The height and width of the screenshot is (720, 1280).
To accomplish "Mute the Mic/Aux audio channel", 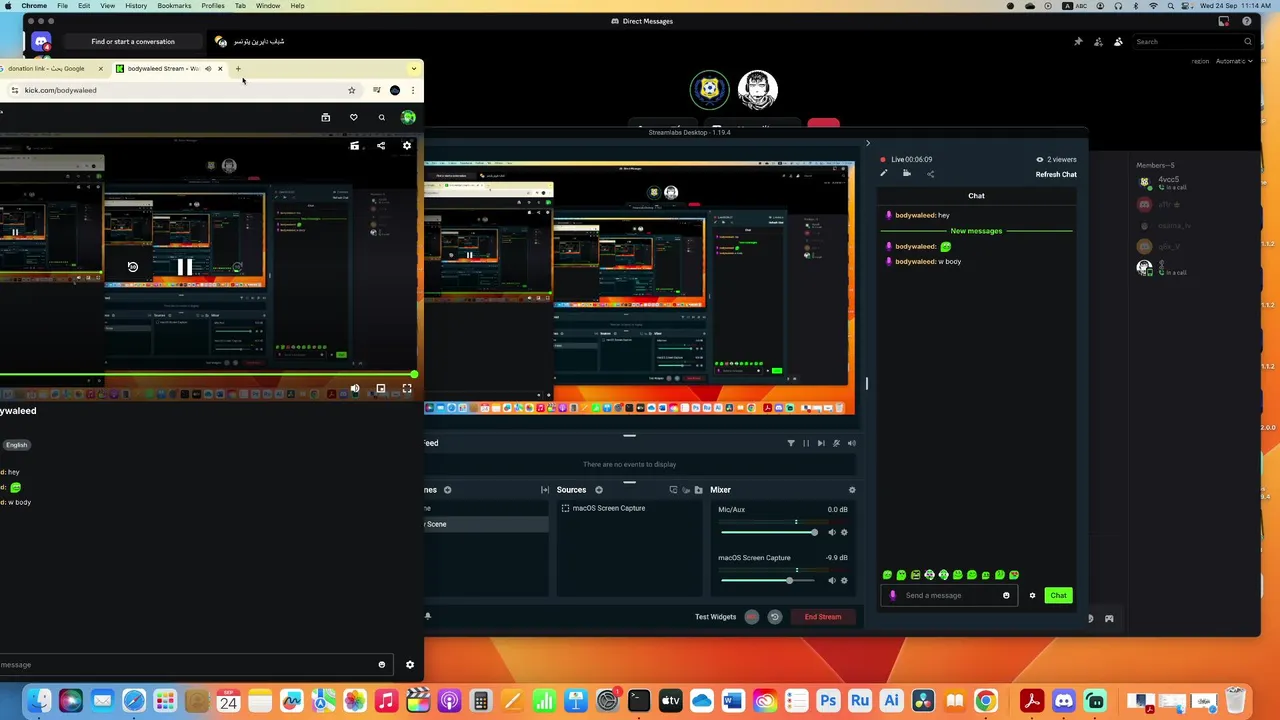I will click(x=831, y=532).
